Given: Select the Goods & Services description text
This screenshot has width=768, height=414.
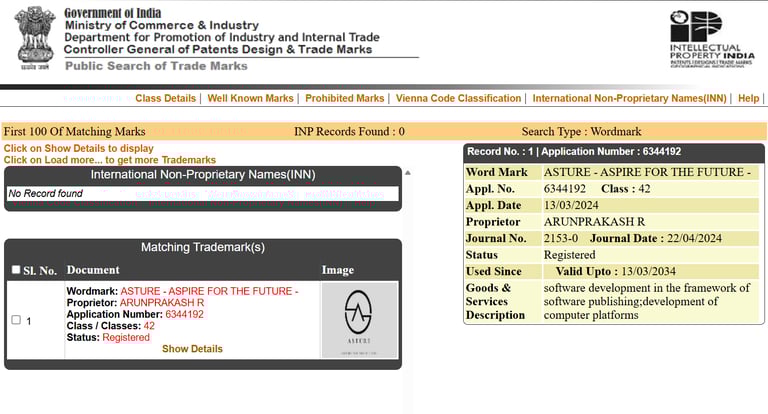Looking at the screenshot, I should pos(647,301).
